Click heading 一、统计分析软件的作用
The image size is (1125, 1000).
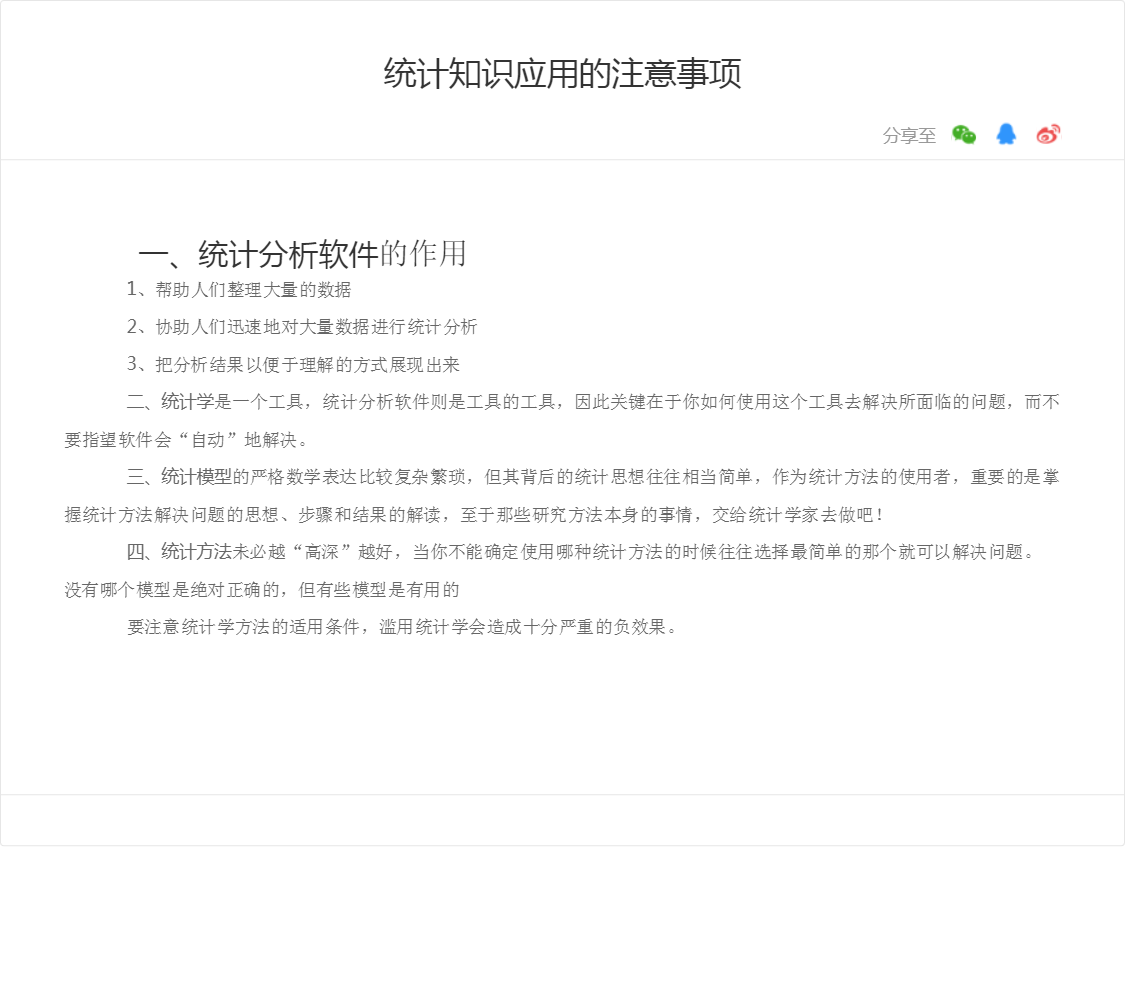[302, 254]
